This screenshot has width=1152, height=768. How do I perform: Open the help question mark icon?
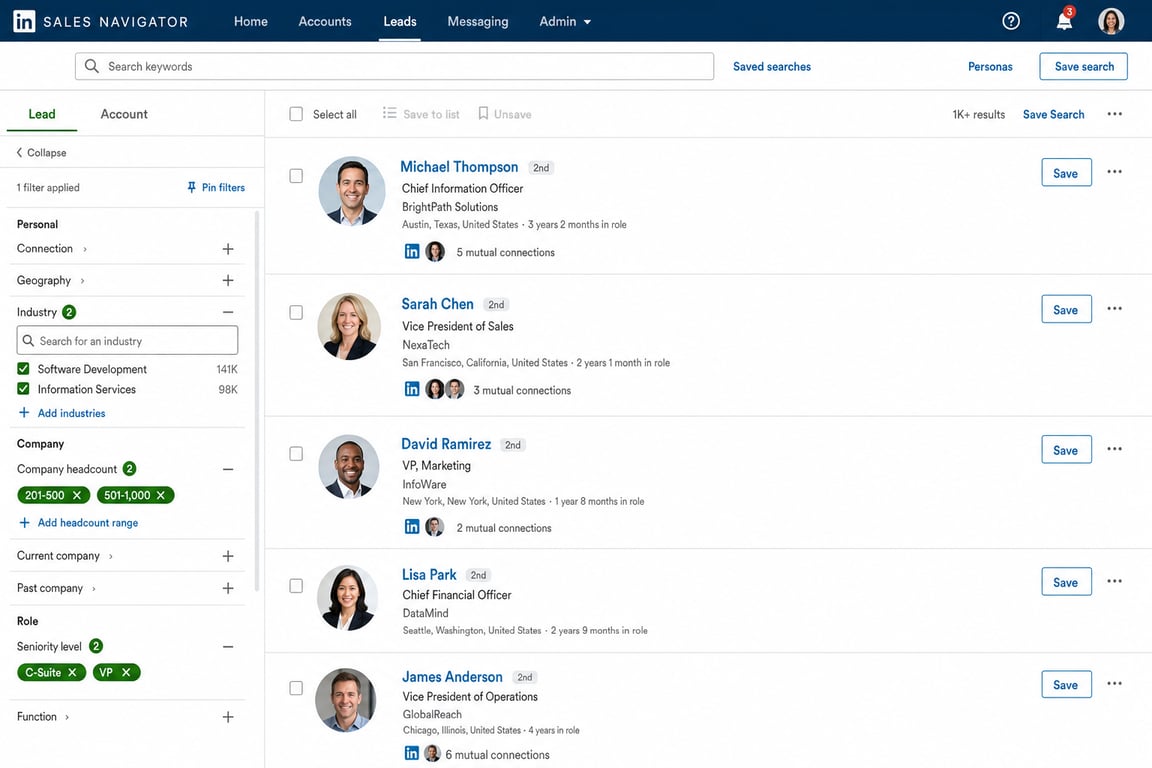[1011, 21]
